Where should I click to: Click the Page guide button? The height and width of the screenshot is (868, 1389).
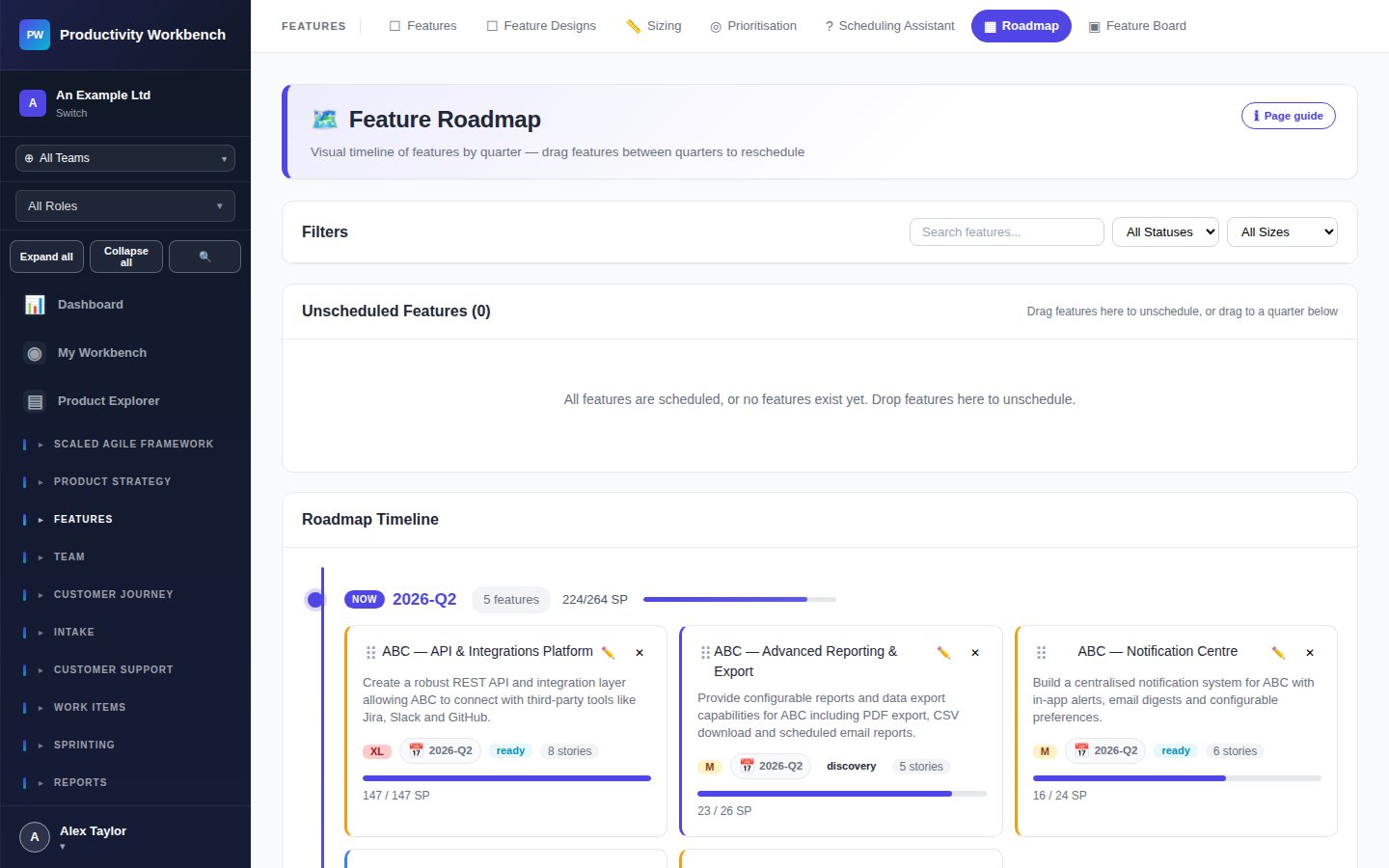click(1289, 116)
